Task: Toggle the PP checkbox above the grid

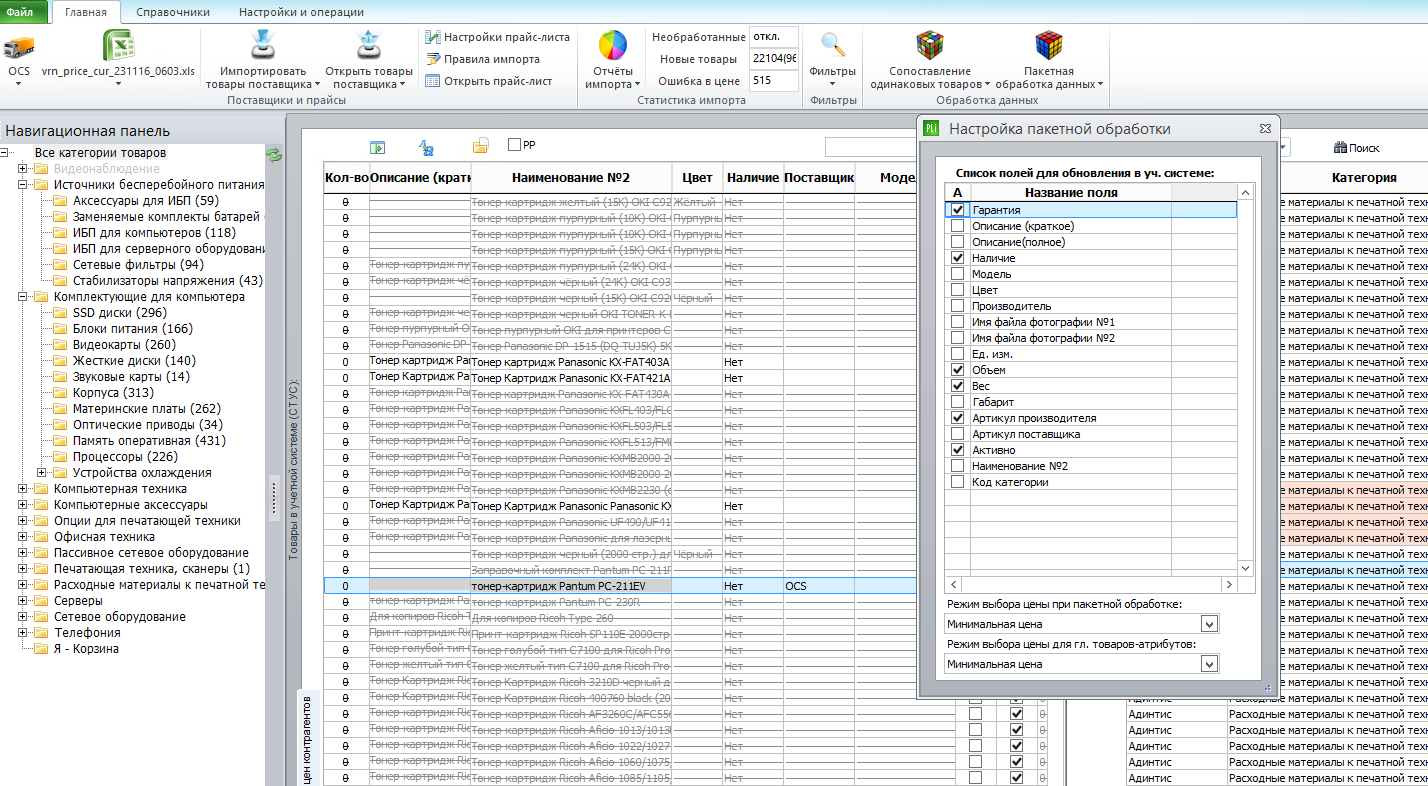Action: click(514, 145)
